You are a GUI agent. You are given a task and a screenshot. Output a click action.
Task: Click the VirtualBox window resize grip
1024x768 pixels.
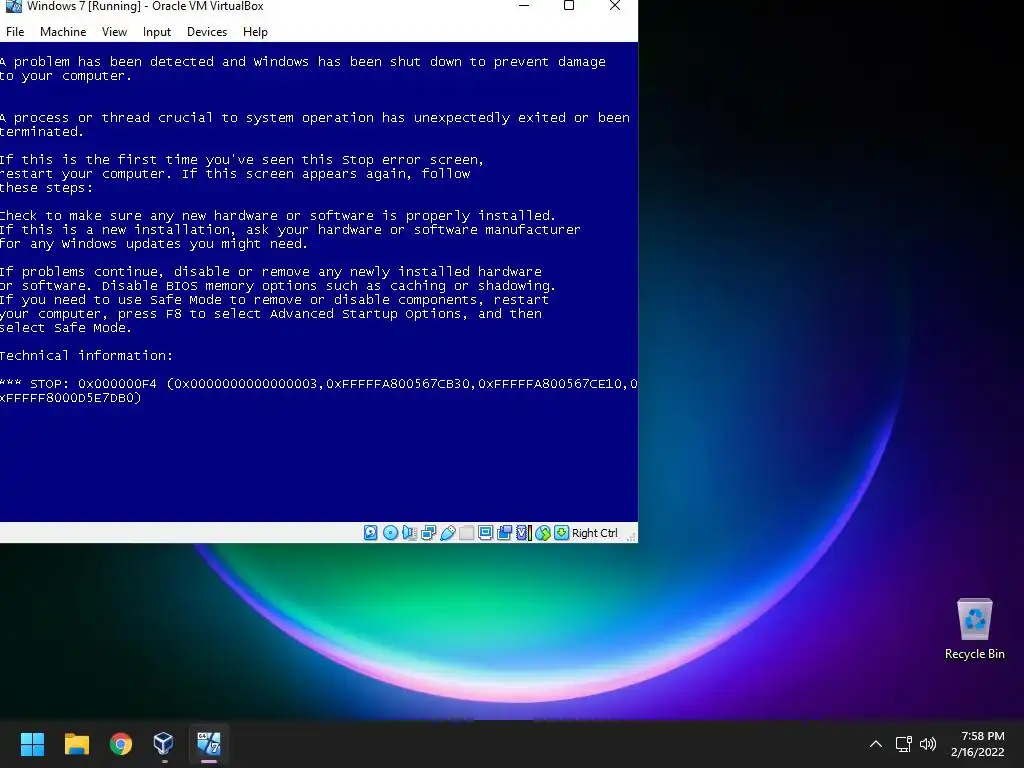[631, 536]
